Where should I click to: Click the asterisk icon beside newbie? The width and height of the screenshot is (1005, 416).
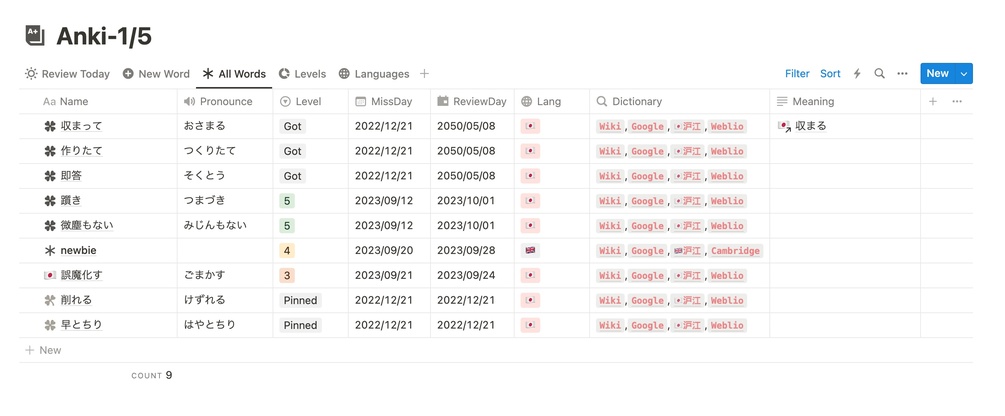pos(50,251)
